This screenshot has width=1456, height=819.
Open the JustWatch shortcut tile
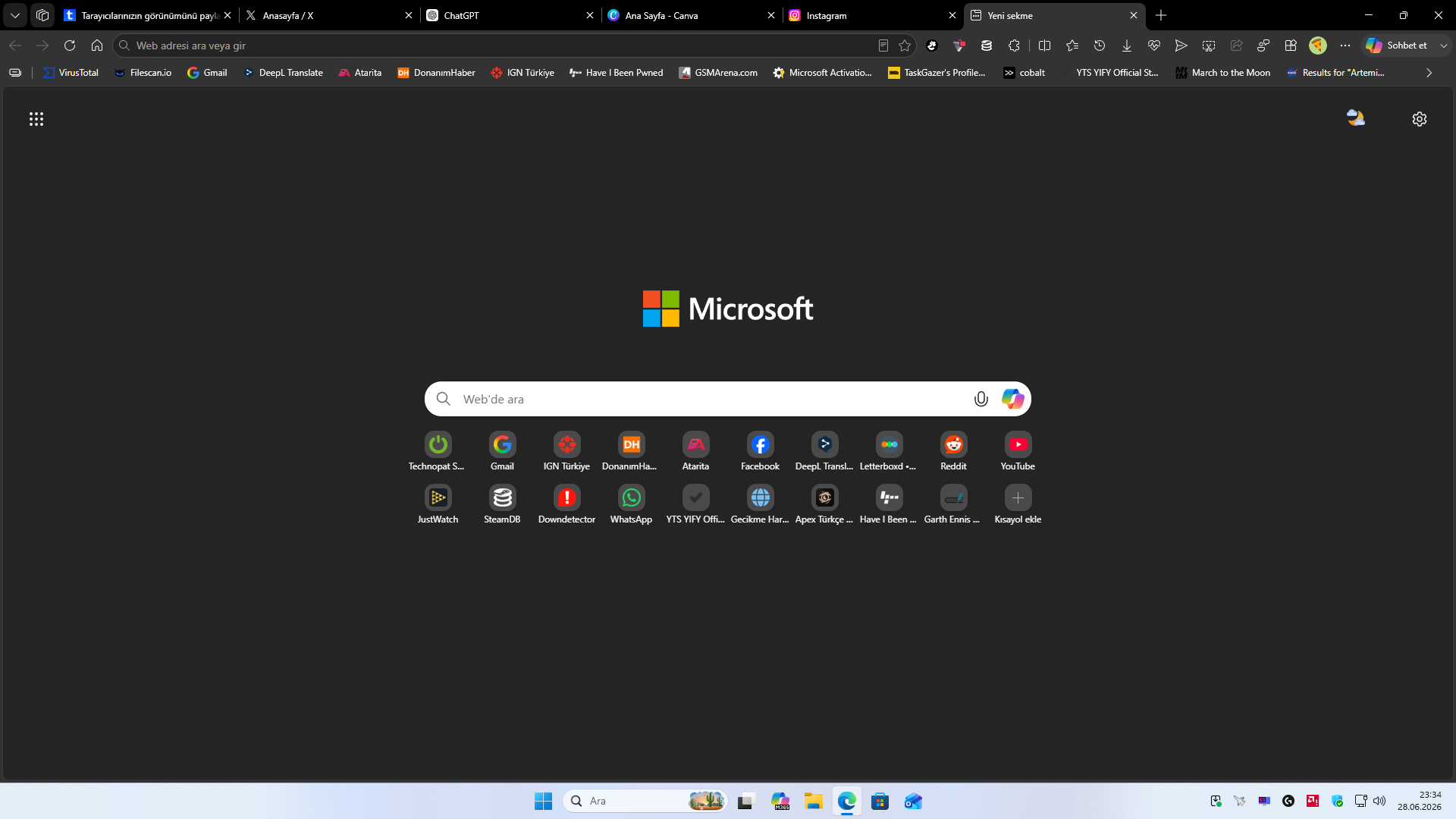pyautogui.click(x=438, y=505)
